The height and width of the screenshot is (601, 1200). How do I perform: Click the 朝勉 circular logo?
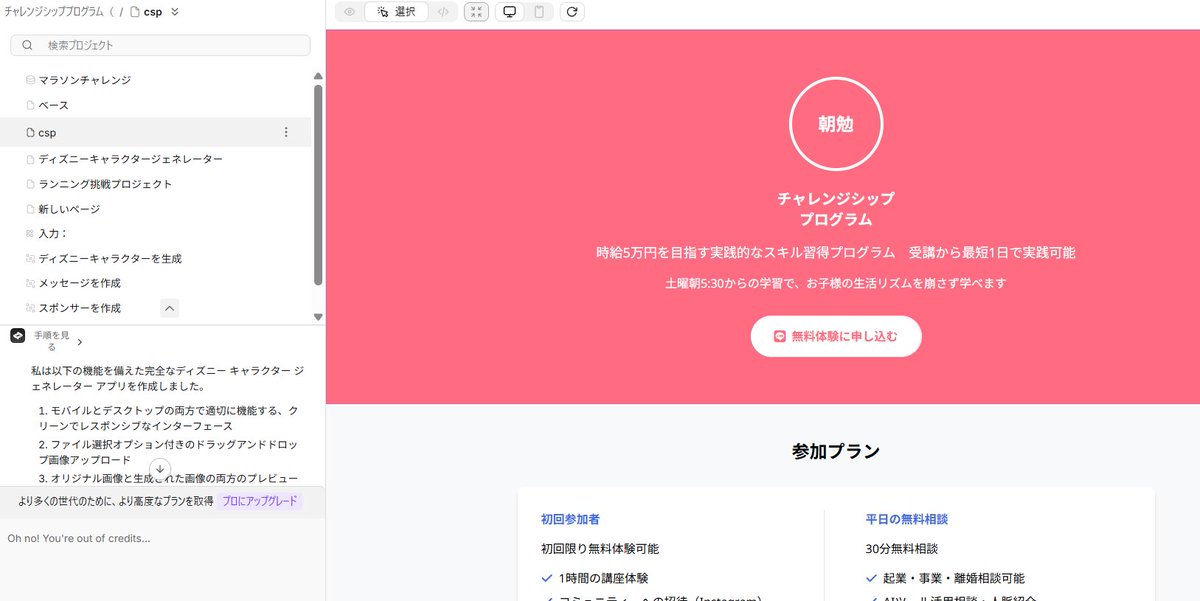pos(836,125)
